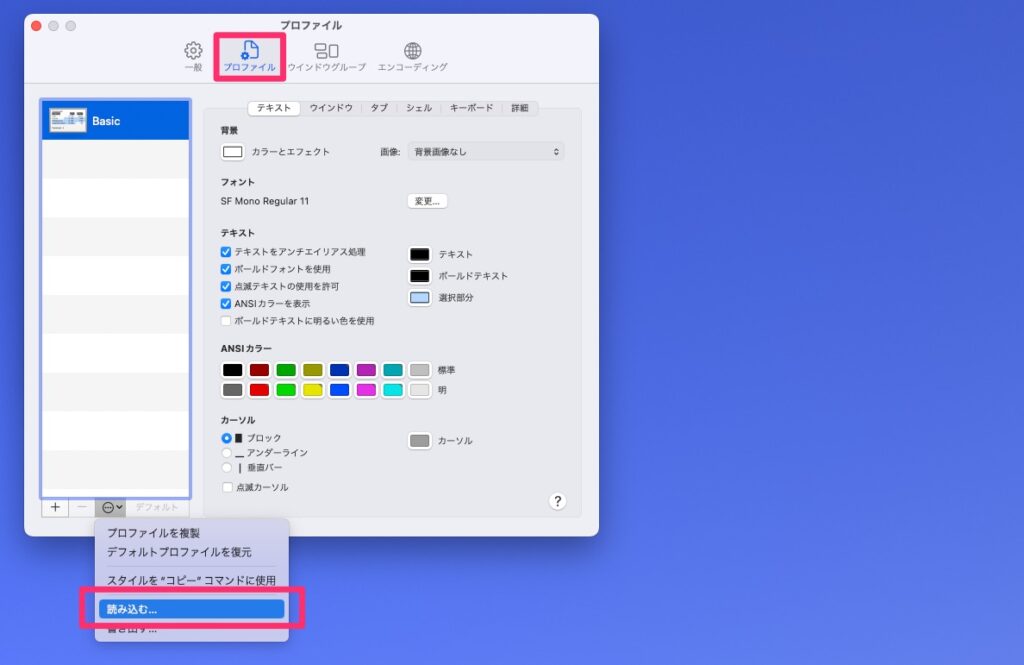Click the bright red ANSI color swatch
The height and width of the screenshot is (665, 1024).
click(259, 390)
